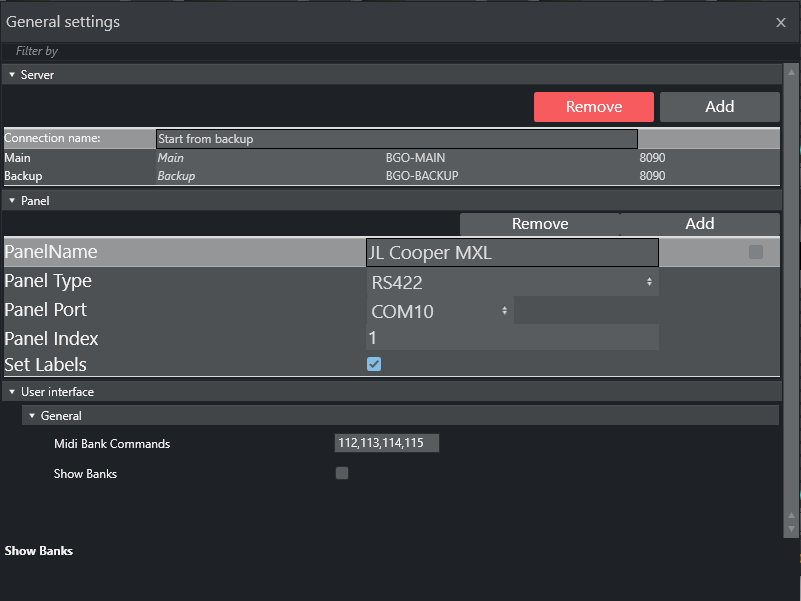Viewport: 801px width, 601px height.
Task: Click the Panel Index value field
Action: 512,338
